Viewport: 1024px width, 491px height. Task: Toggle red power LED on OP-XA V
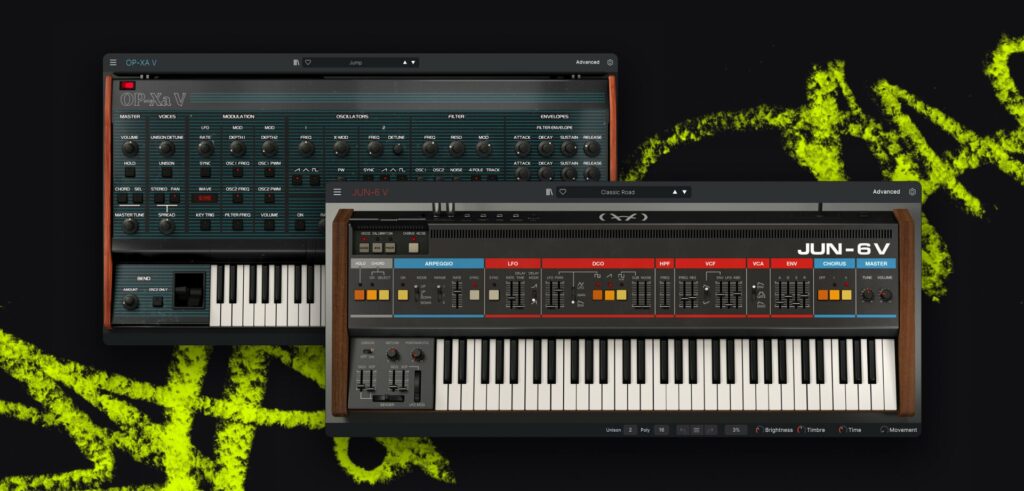(127, 85)
